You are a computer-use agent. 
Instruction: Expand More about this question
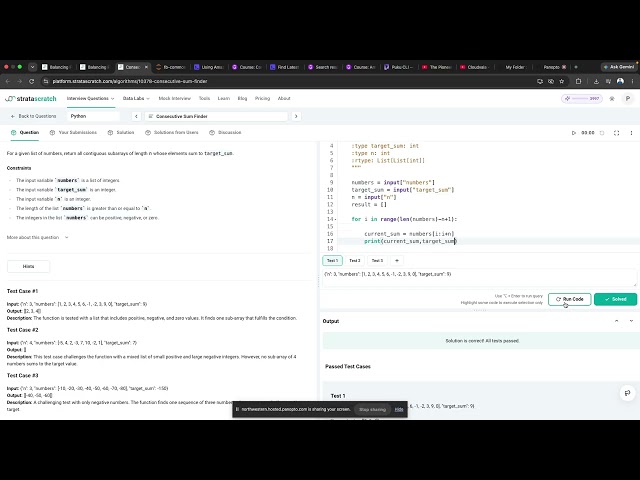pos(38,238)
